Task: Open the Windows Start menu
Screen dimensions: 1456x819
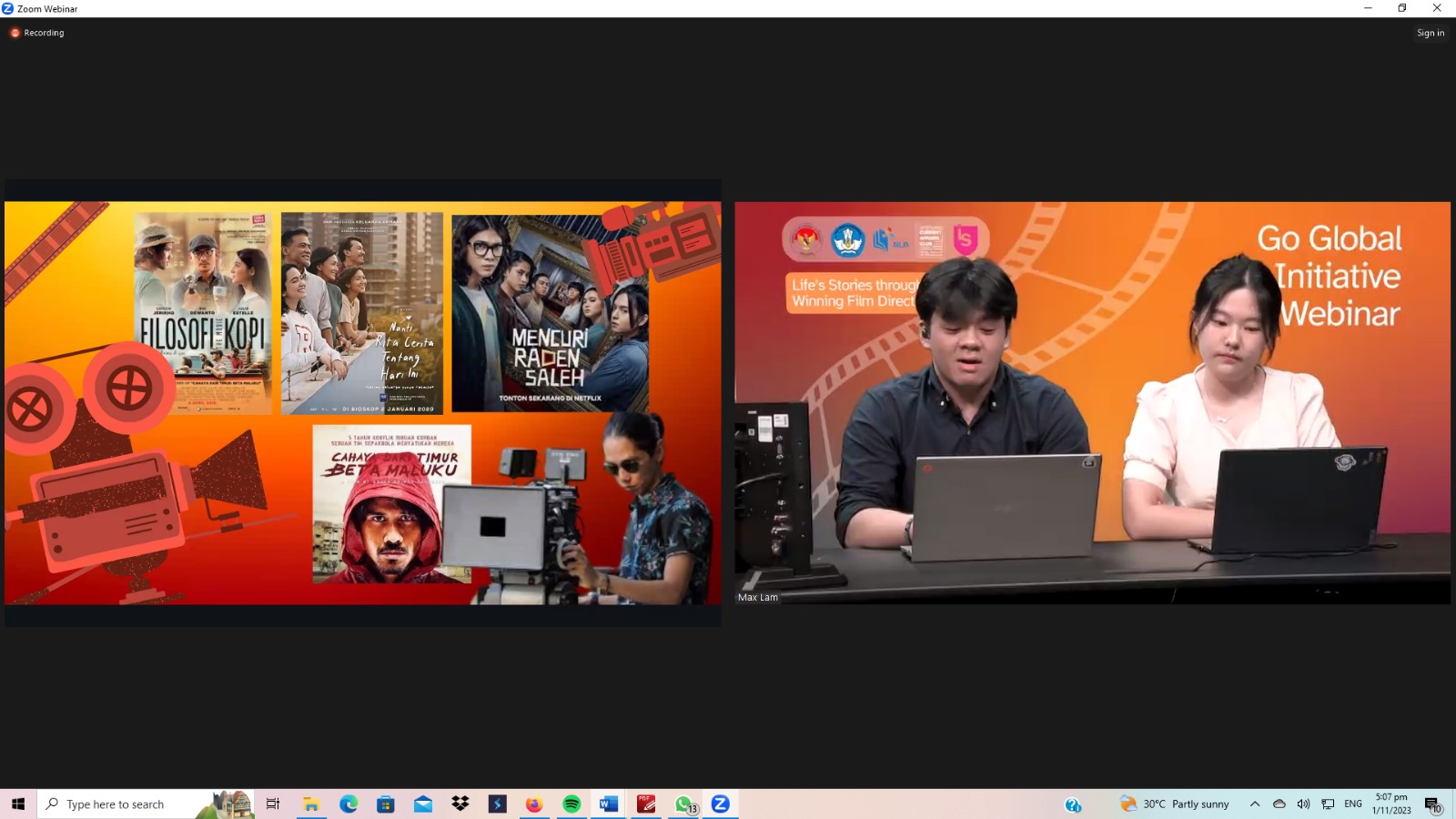Action: pos(18,804)
